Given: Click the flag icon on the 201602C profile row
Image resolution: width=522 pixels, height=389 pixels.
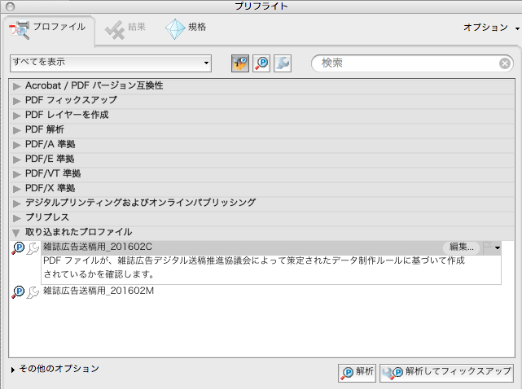Looking at the screenshot, I should pos(488,247).
